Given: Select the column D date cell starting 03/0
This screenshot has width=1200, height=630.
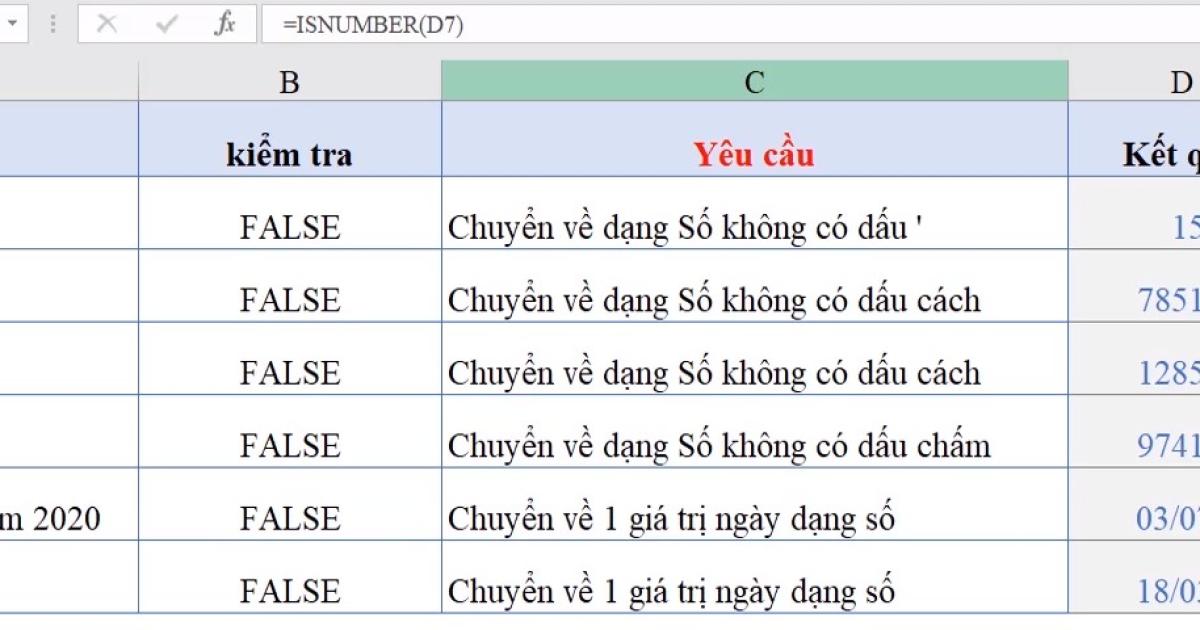Looking at the screenshot, I should [x=1134, y=505].
